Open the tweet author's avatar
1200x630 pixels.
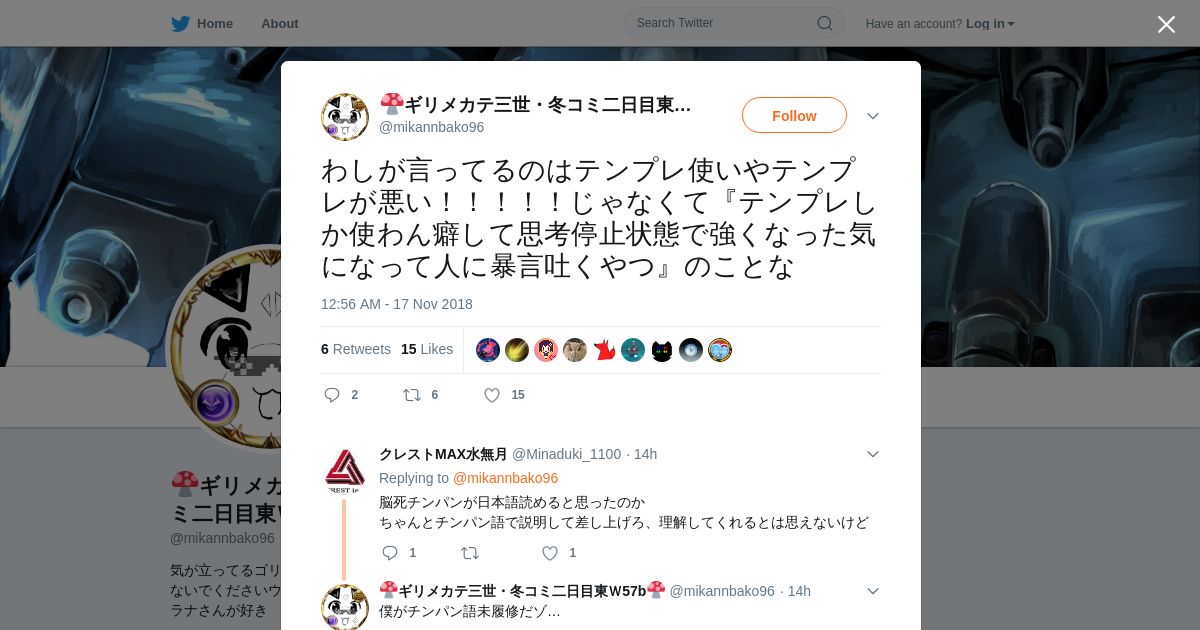pos(345,117)
